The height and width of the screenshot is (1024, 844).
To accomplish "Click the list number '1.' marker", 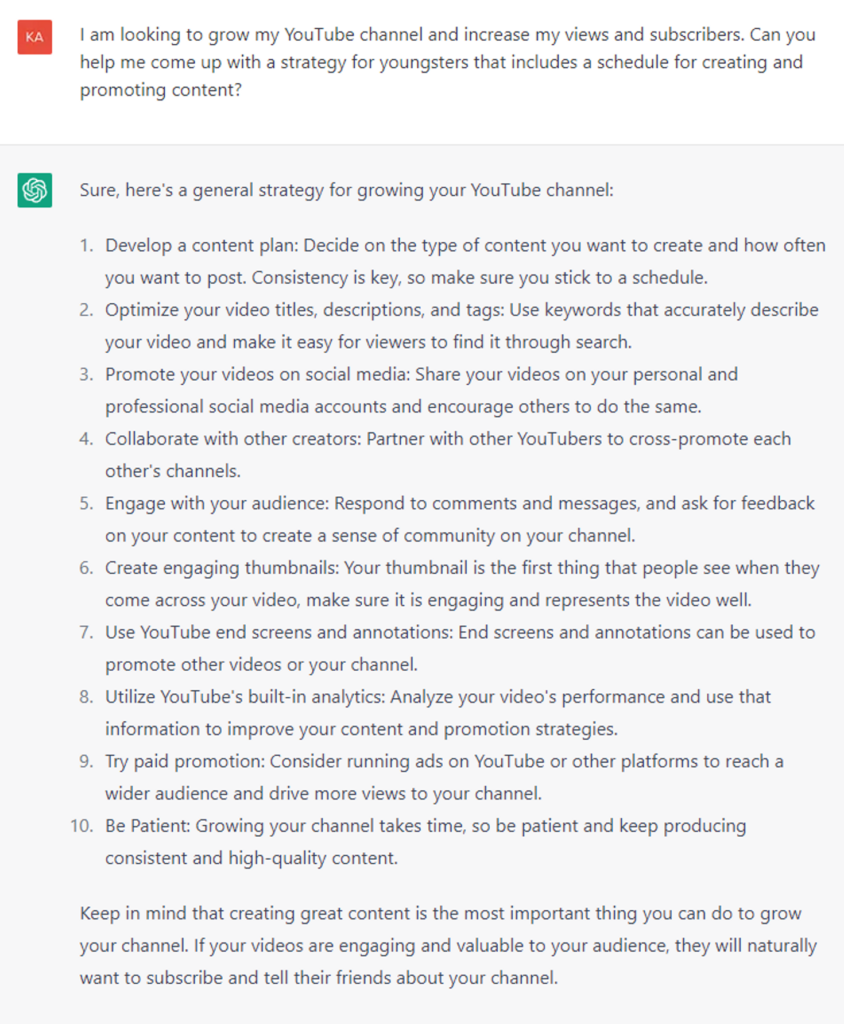I will (87, 245).
